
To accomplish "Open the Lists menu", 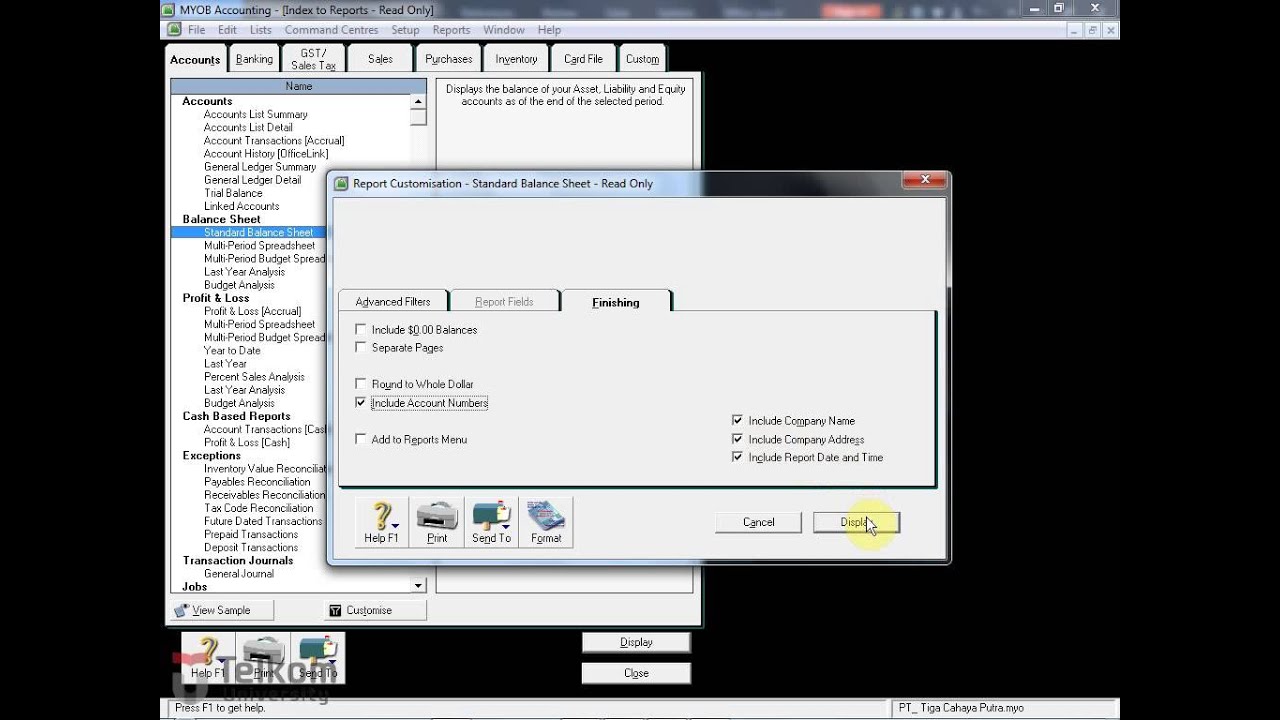I will tap(261, 30).
